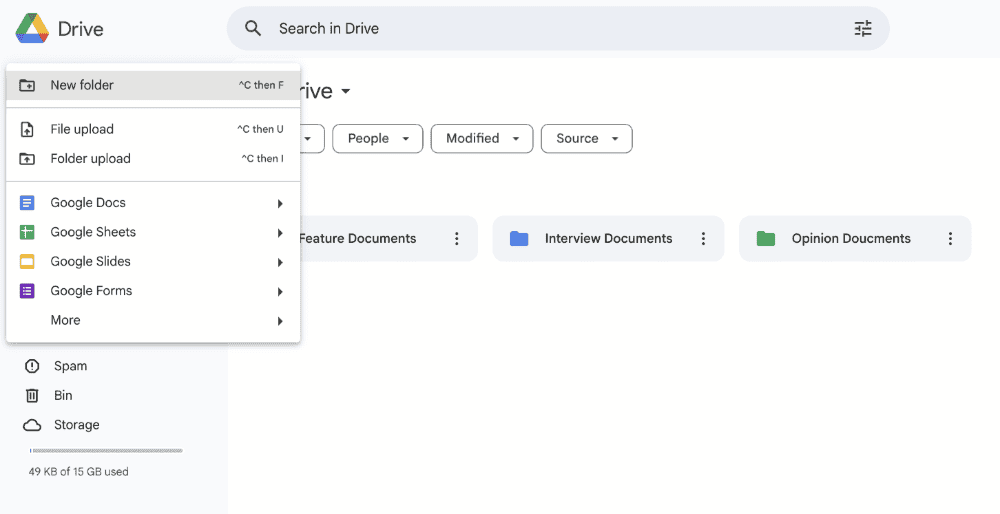Expand the Google Docs submenu arrow
This screenshot has height=514, width=1000.
click(280, 204)
